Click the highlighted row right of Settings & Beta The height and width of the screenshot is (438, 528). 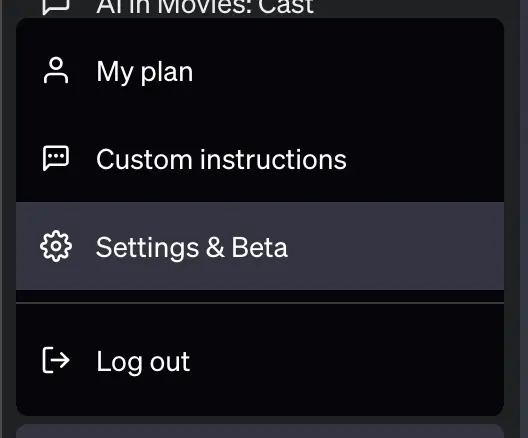click(396, 246)
